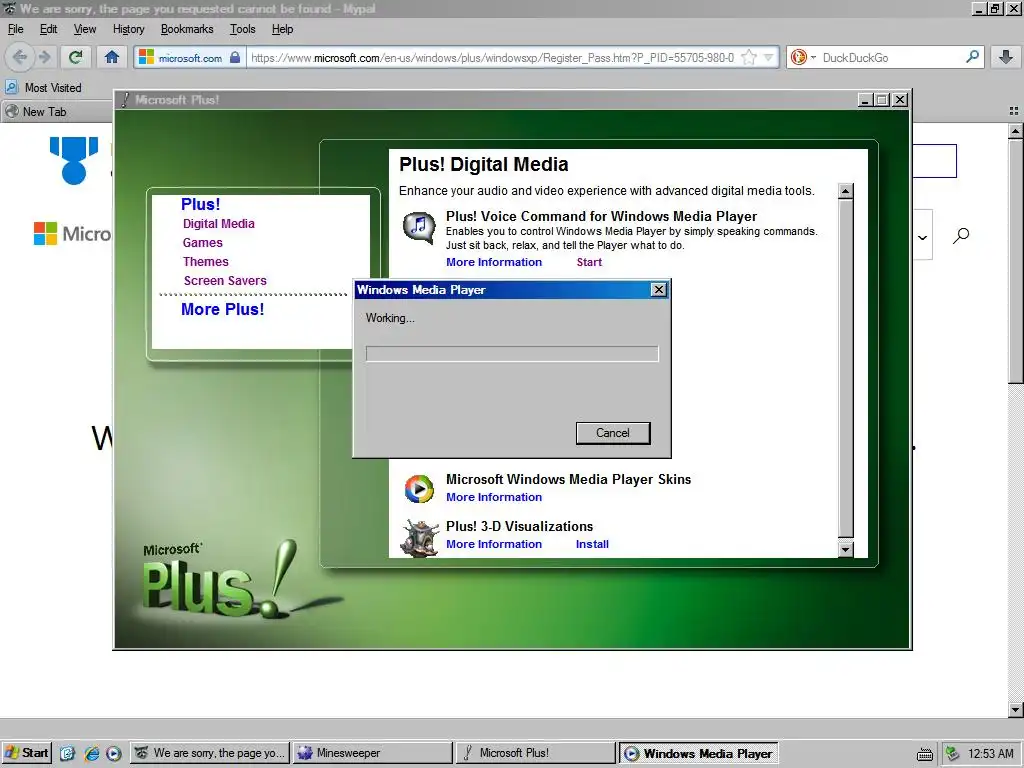The image size is (1024, 768).
Task: Click the web page search magnifier icon
Action: (x=961, y=236)
